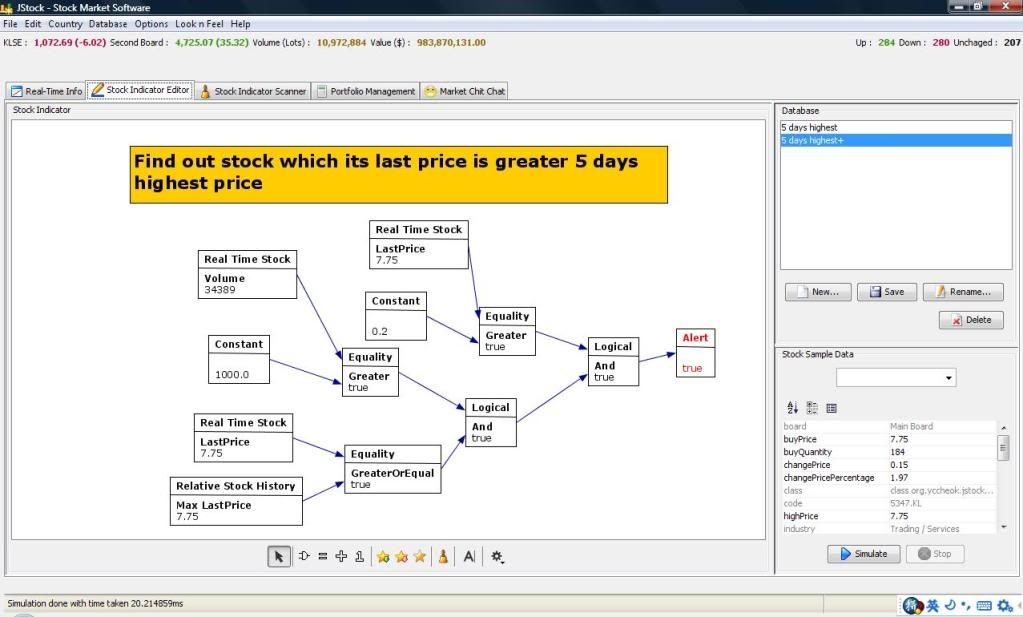Save the current stock indicator
This screenshot has height=617, width=1023.
click(887, 292)
